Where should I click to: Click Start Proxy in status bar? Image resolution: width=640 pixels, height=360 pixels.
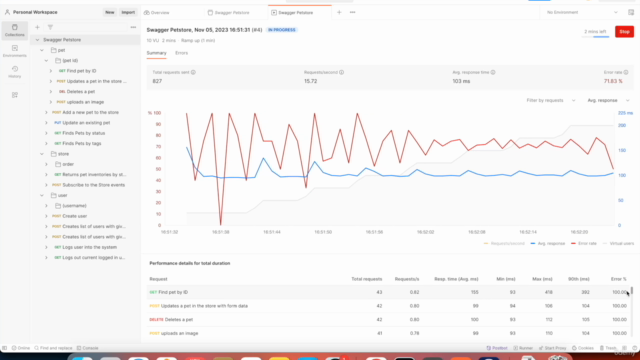552,348
